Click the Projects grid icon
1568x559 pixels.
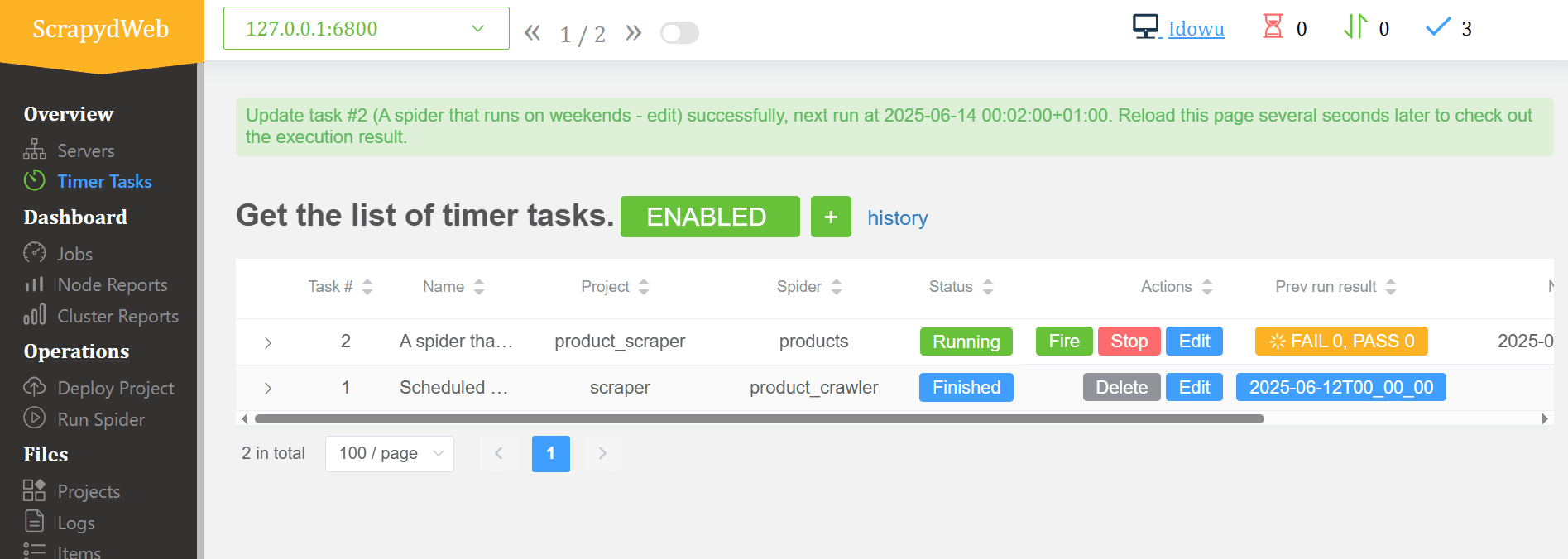click(x=35, y=490)
